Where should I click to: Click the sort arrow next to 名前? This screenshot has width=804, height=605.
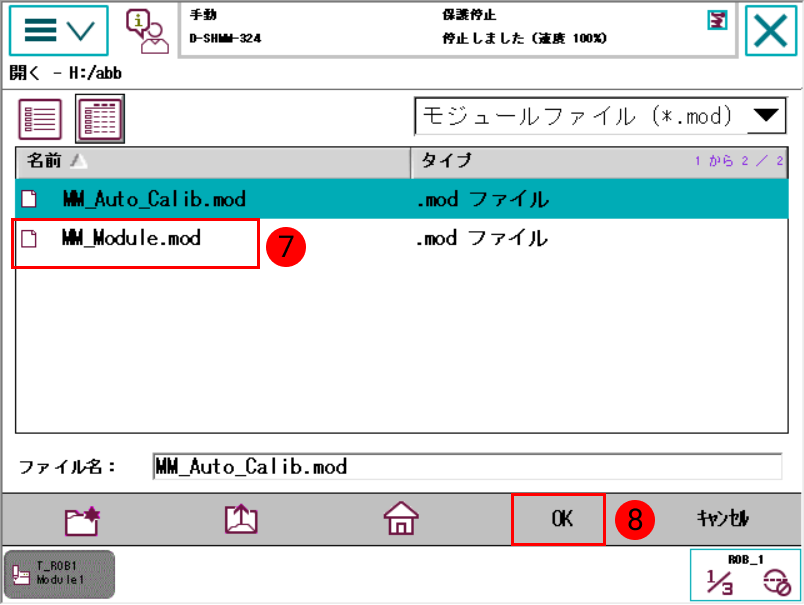(78, 162)
